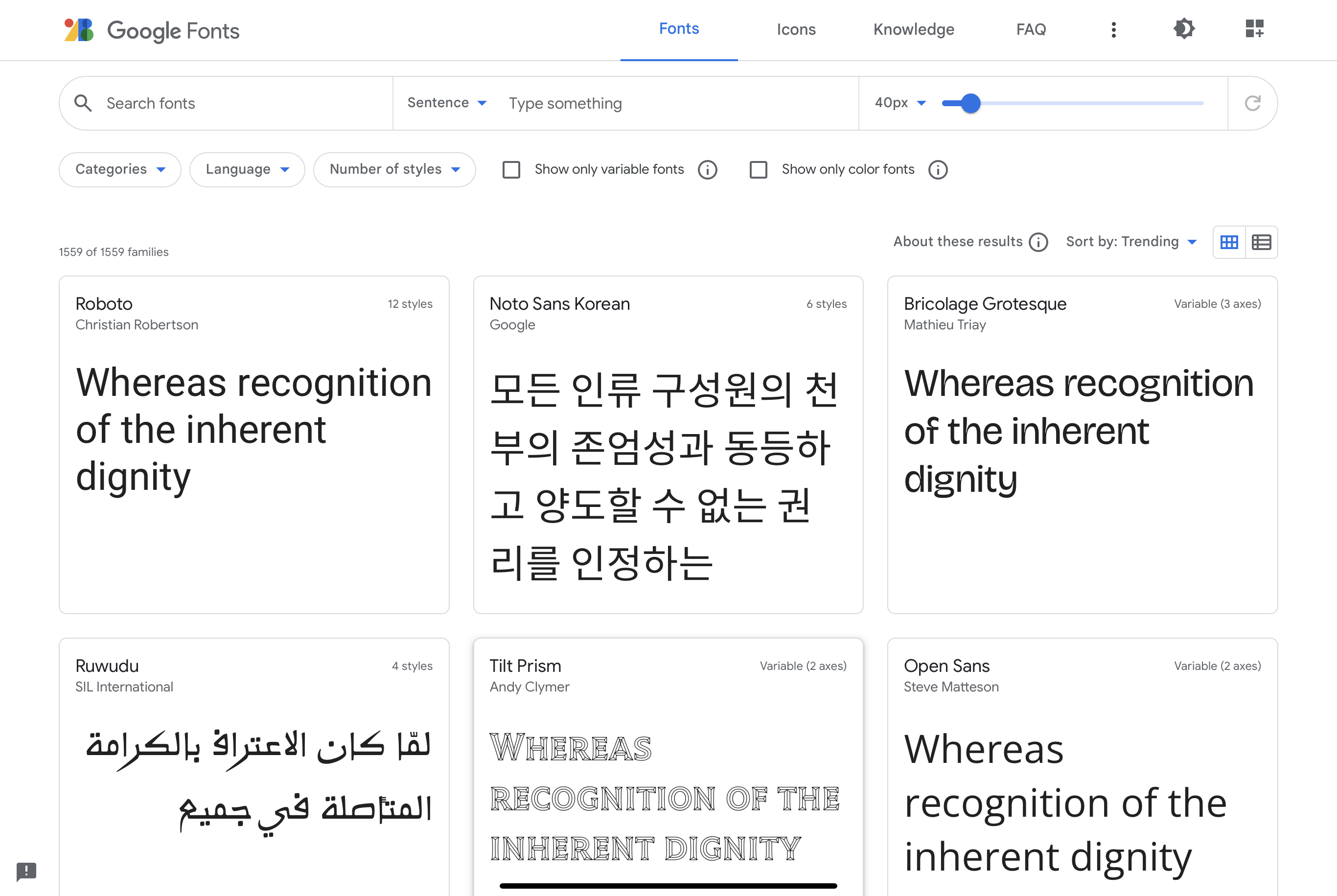Open the three-dot more options menu
The height and width of the screenshot is (896, 1337).
click(x=1113, y=29)
